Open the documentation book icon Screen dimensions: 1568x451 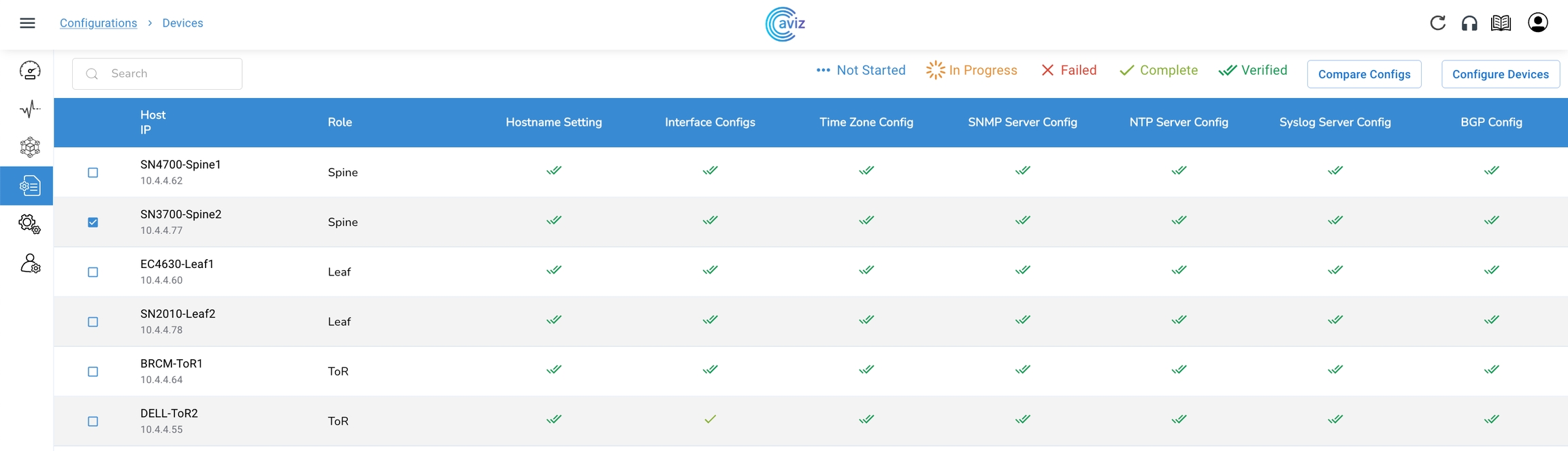pyautogui.click(x=1501, y=23)
